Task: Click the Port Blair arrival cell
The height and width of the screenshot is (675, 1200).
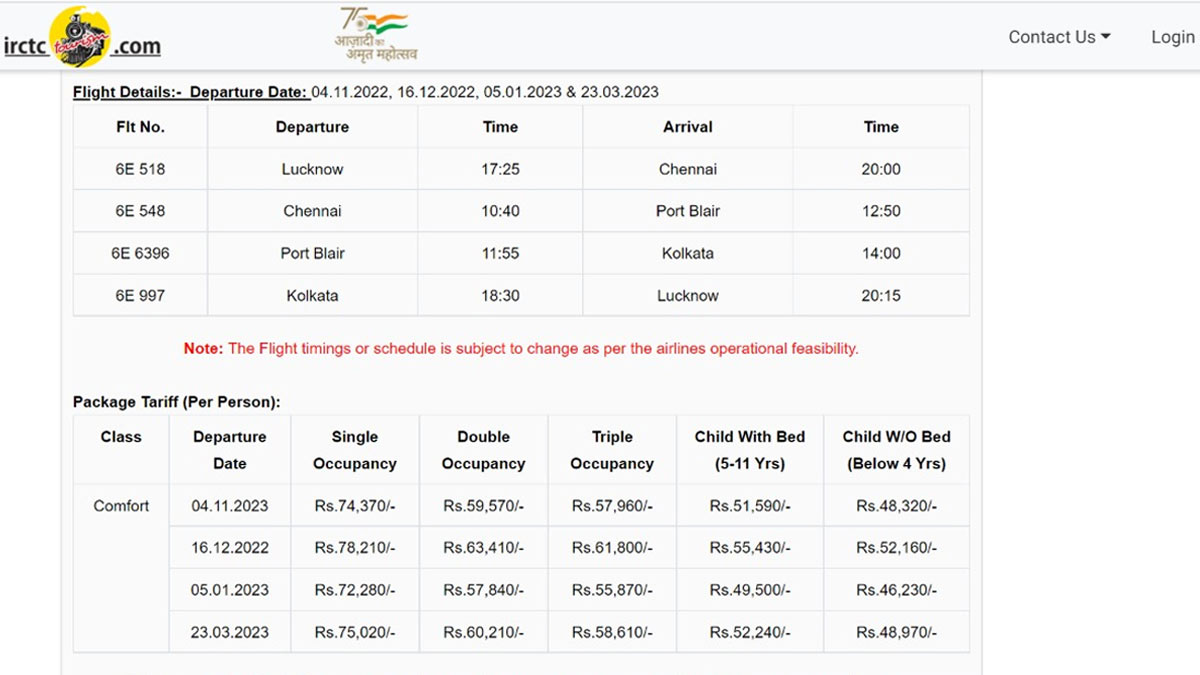Action: [x=688, y=211]
